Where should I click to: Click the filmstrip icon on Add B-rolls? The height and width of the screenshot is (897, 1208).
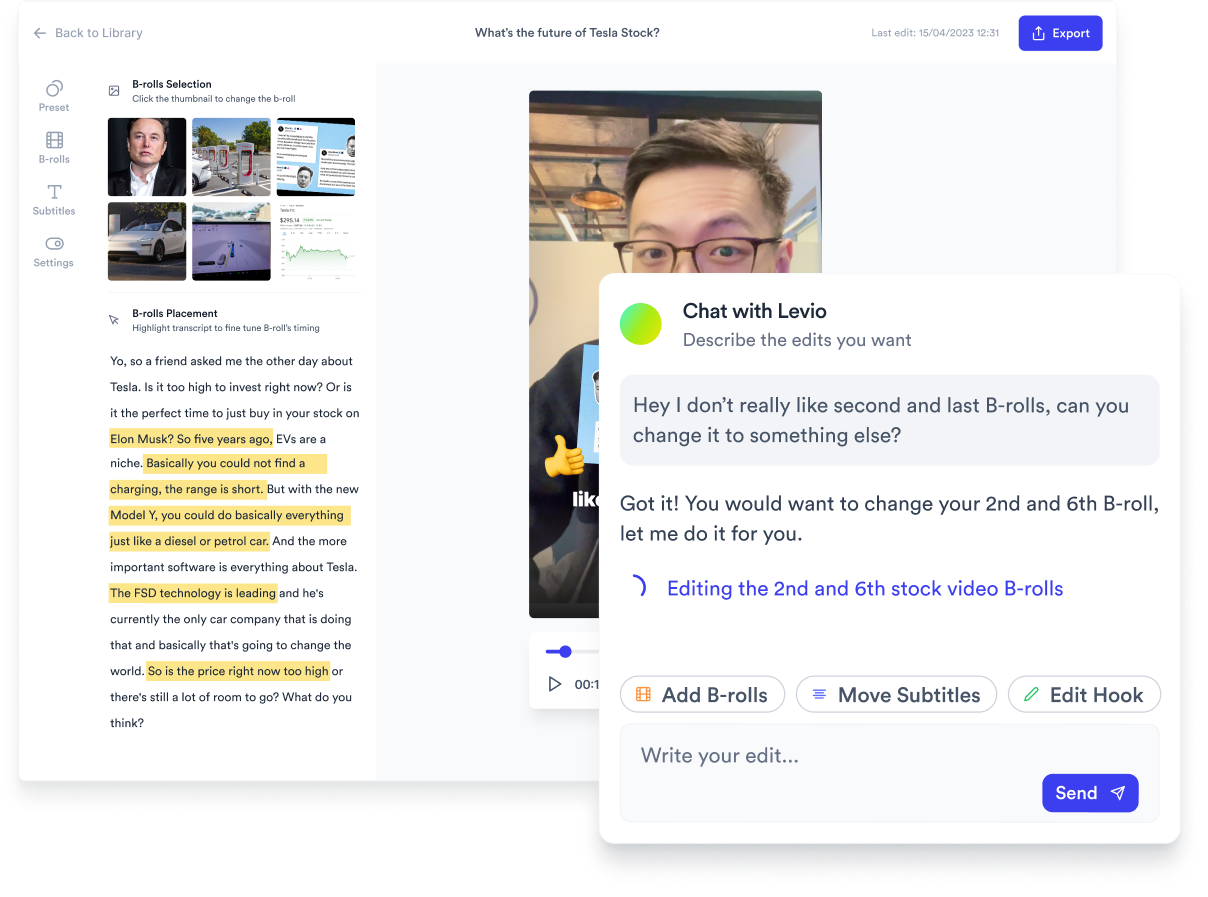point(642,694)
